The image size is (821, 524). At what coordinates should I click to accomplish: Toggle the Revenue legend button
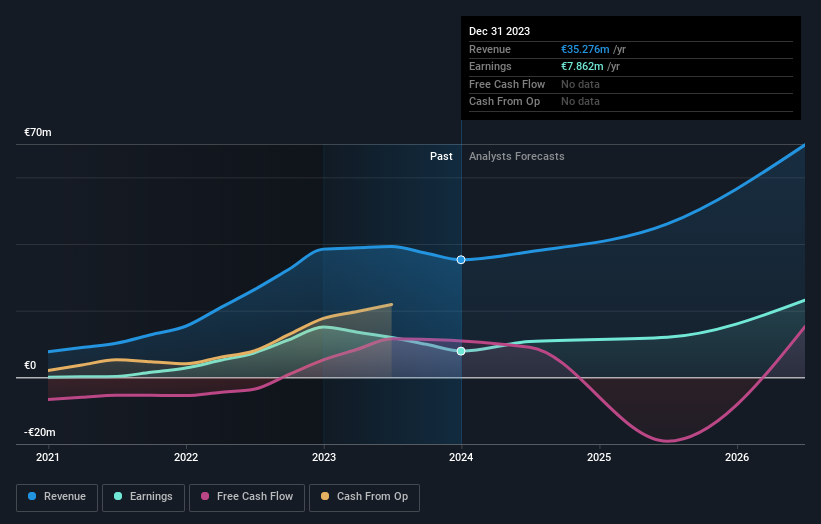pyautogui.click(x=57, y=497)
